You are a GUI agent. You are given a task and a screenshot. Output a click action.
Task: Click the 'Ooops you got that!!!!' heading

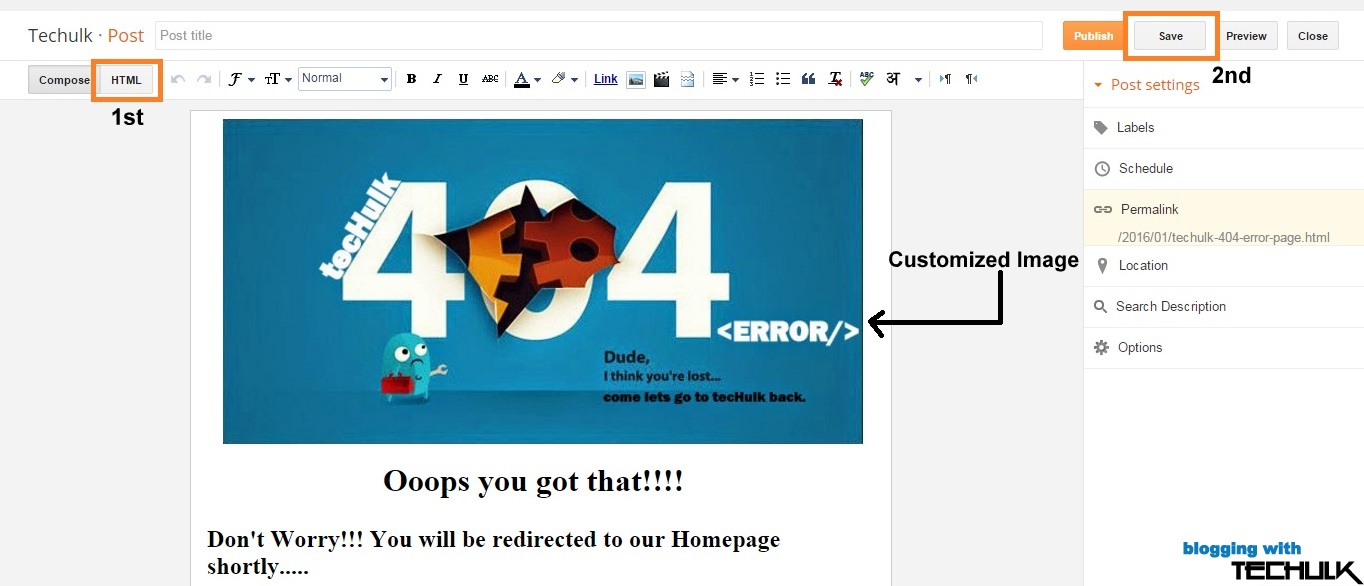(533, 482)
